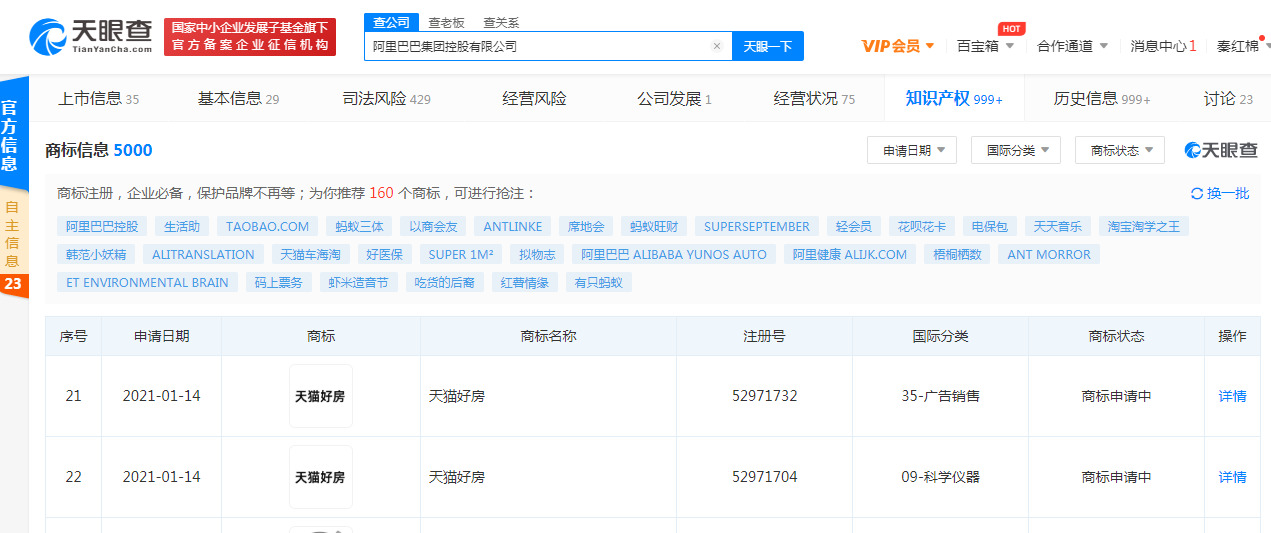Click the 轻会员 trademark tag
The width and height of the screenshot is (1271, 533).
(x=853, y=226)
